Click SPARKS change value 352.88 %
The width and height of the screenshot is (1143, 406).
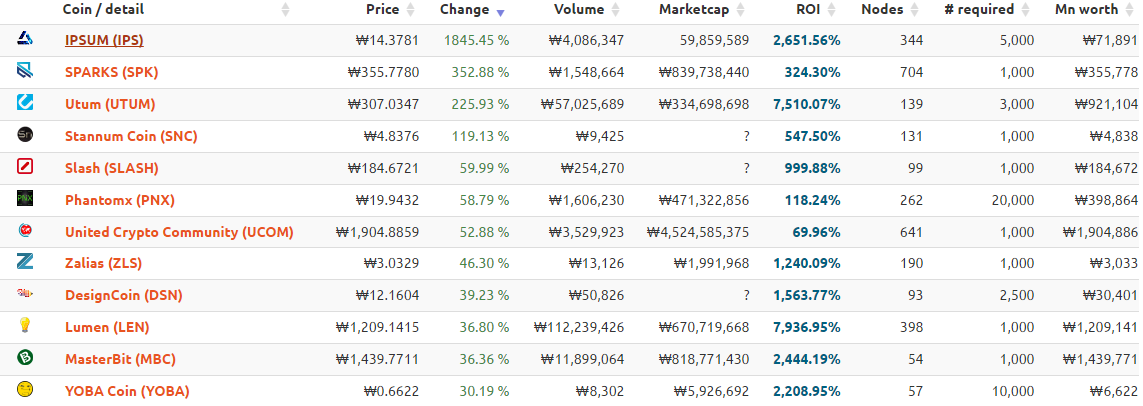480,72
